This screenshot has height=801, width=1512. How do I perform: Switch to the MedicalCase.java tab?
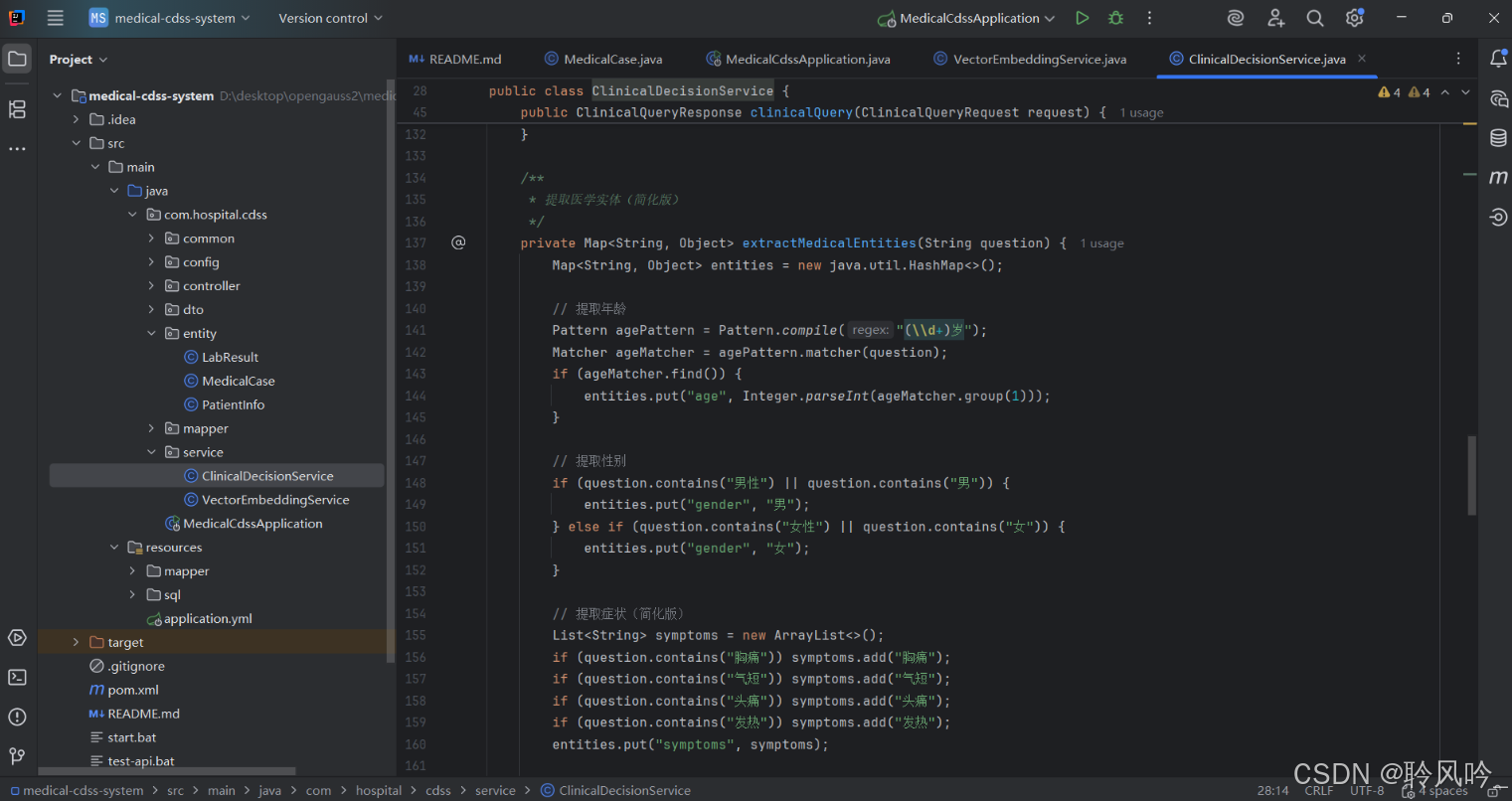coord(603,60)
